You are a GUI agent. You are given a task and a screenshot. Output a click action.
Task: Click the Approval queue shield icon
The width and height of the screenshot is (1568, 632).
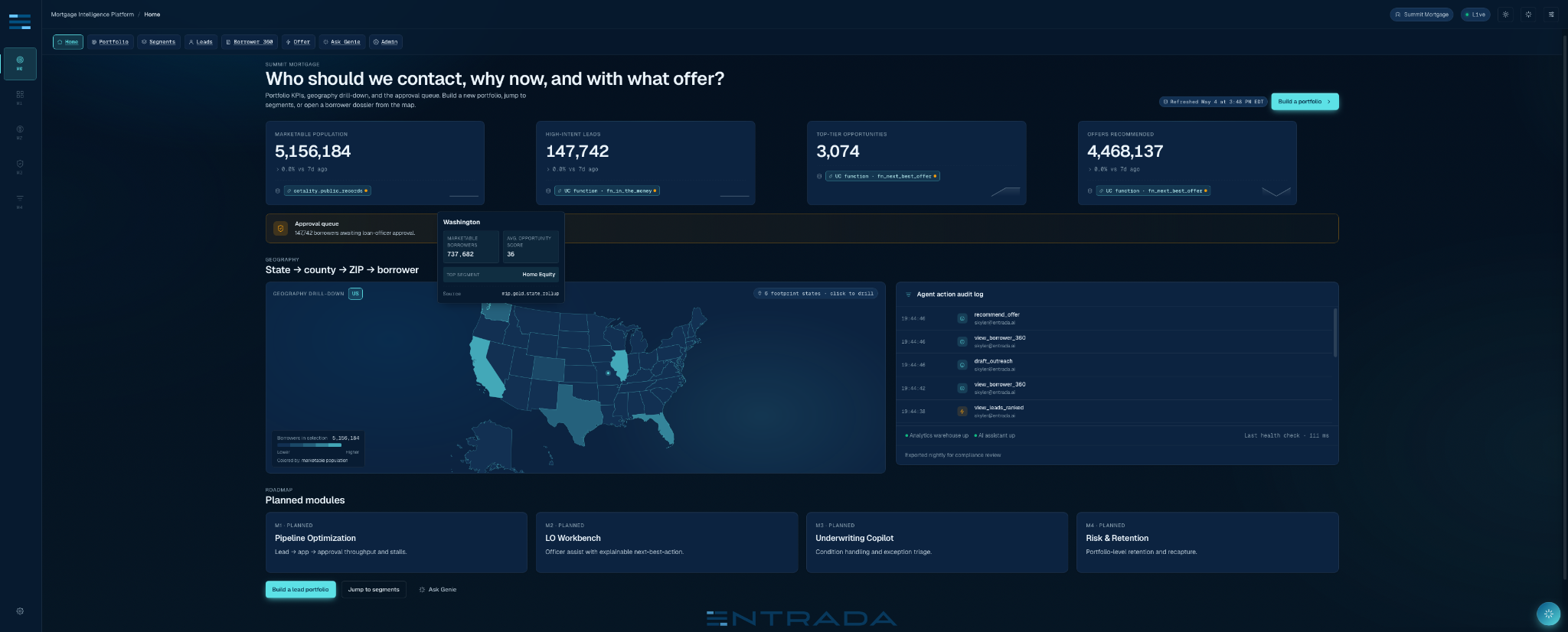pyautogui.click(x=280, y=228)
